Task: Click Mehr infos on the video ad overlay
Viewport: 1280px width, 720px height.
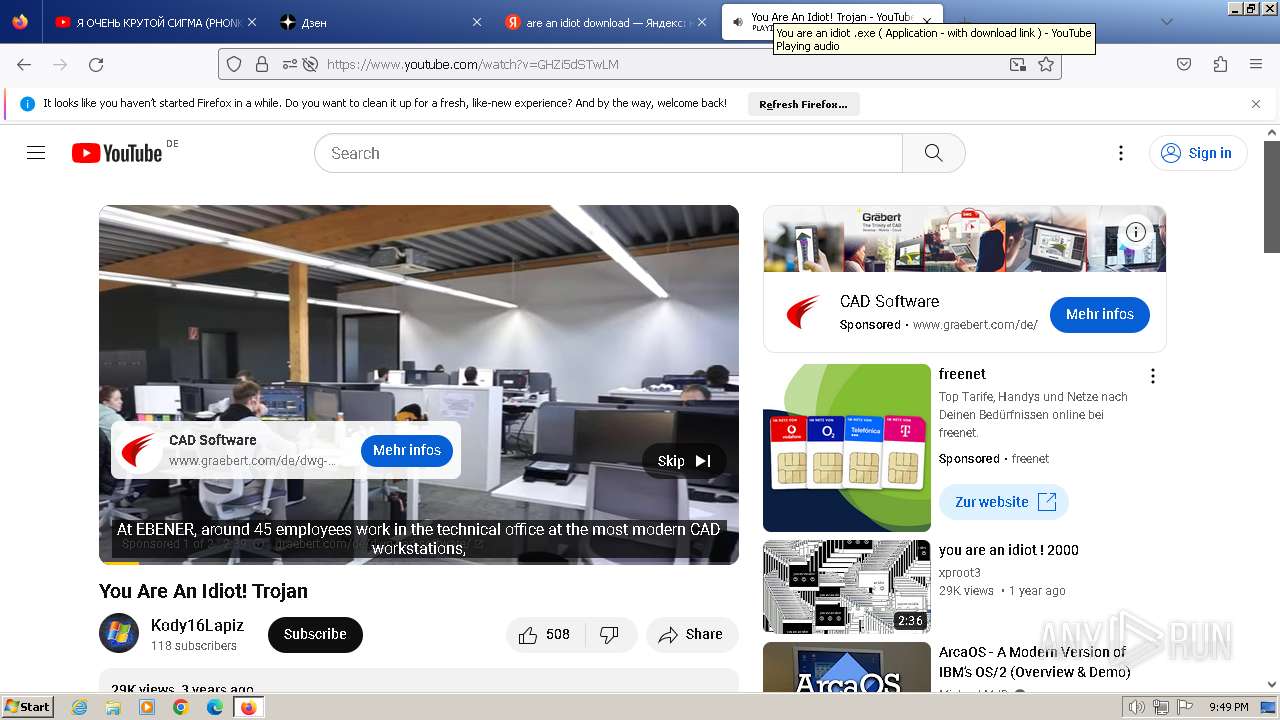Action: [x=407, y=450]
